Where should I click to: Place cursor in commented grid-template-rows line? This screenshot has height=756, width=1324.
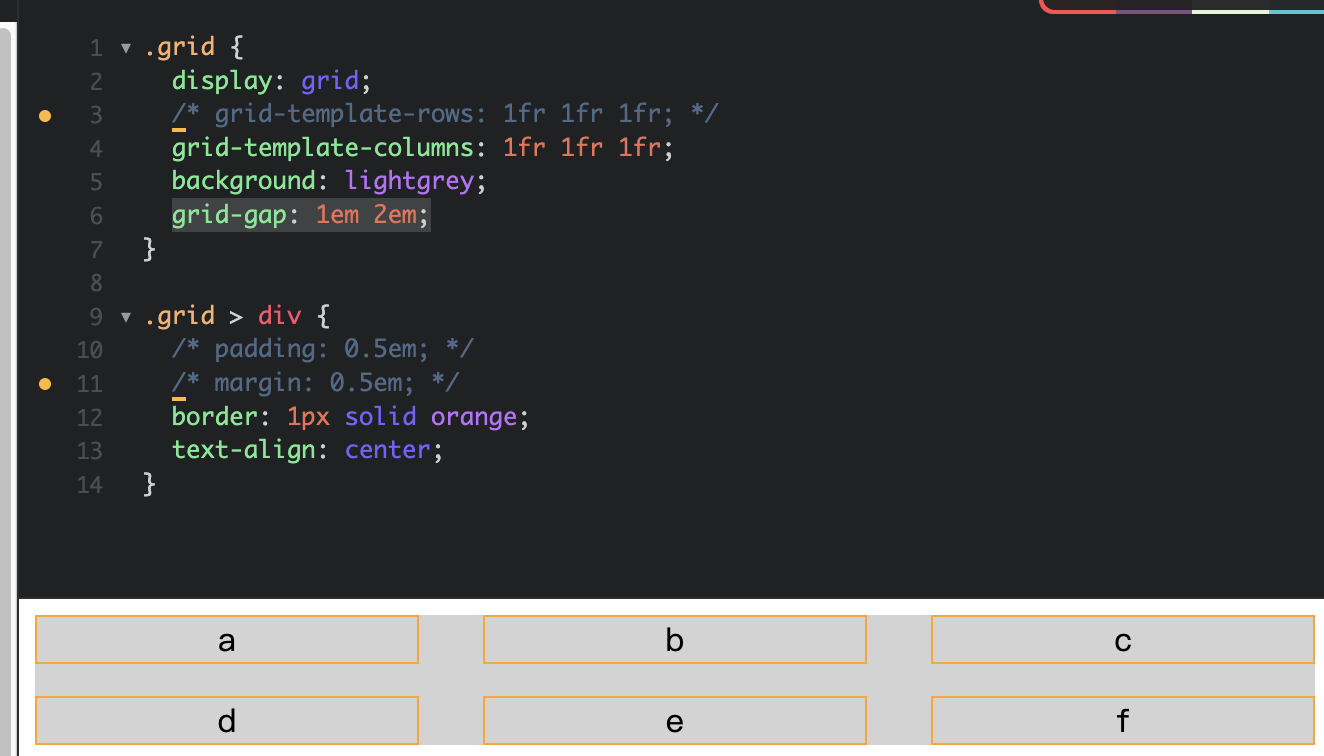click(445, 114)
